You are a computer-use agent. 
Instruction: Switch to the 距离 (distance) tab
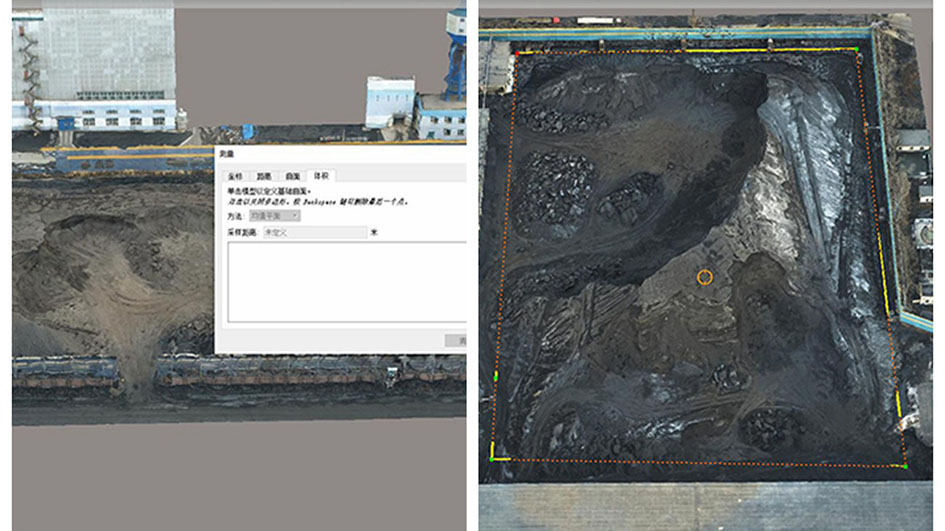click(263, 176)
